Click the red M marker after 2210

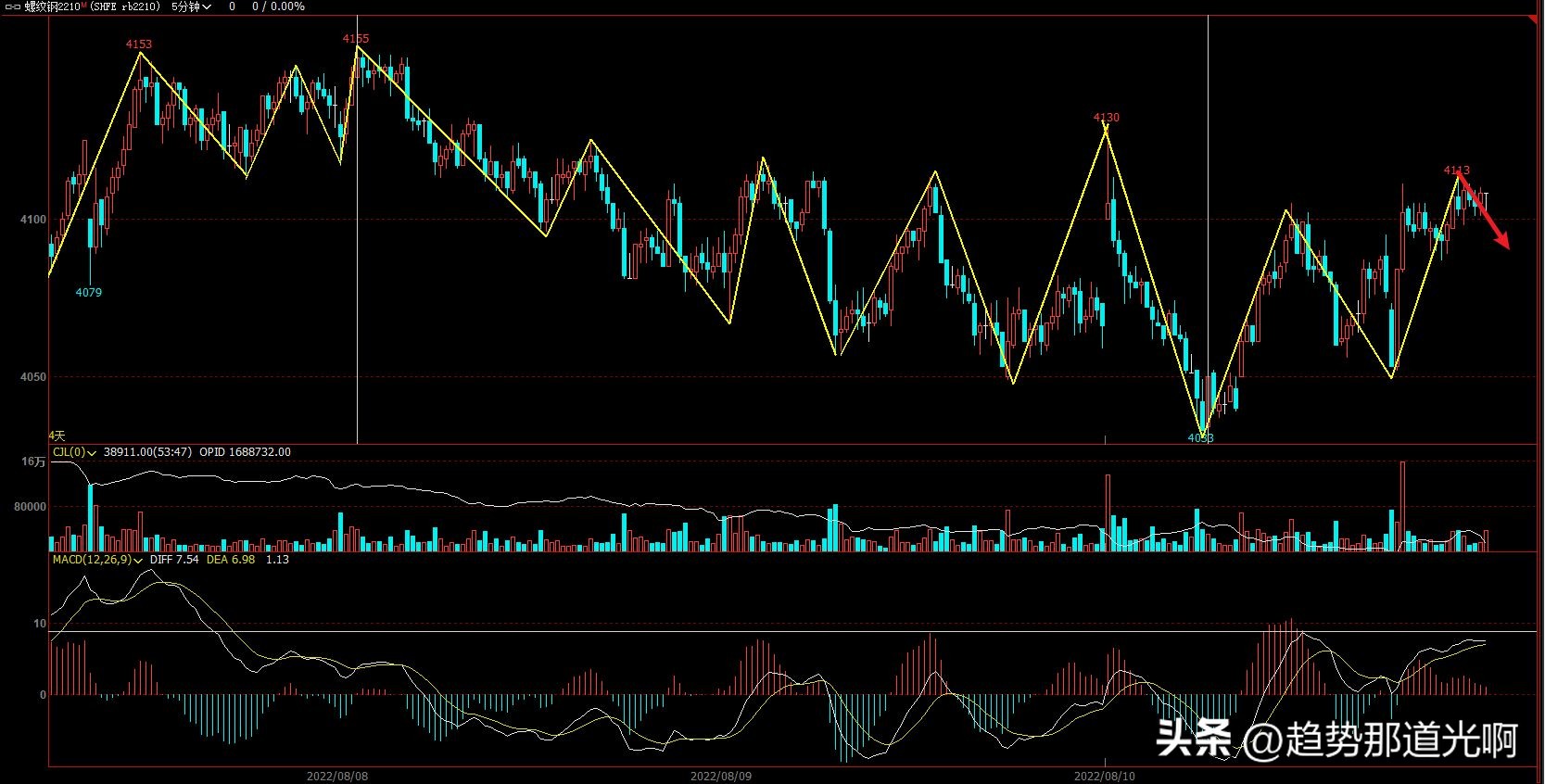[x=84, y=6]
